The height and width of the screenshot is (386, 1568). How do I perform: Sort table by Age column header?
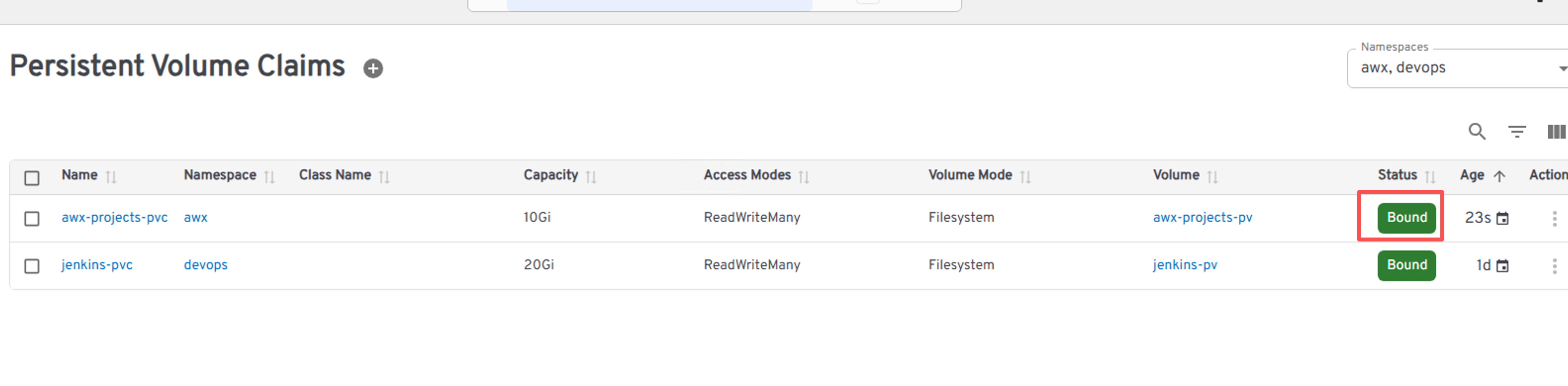pyautogui.click(x=1472, y=175)
